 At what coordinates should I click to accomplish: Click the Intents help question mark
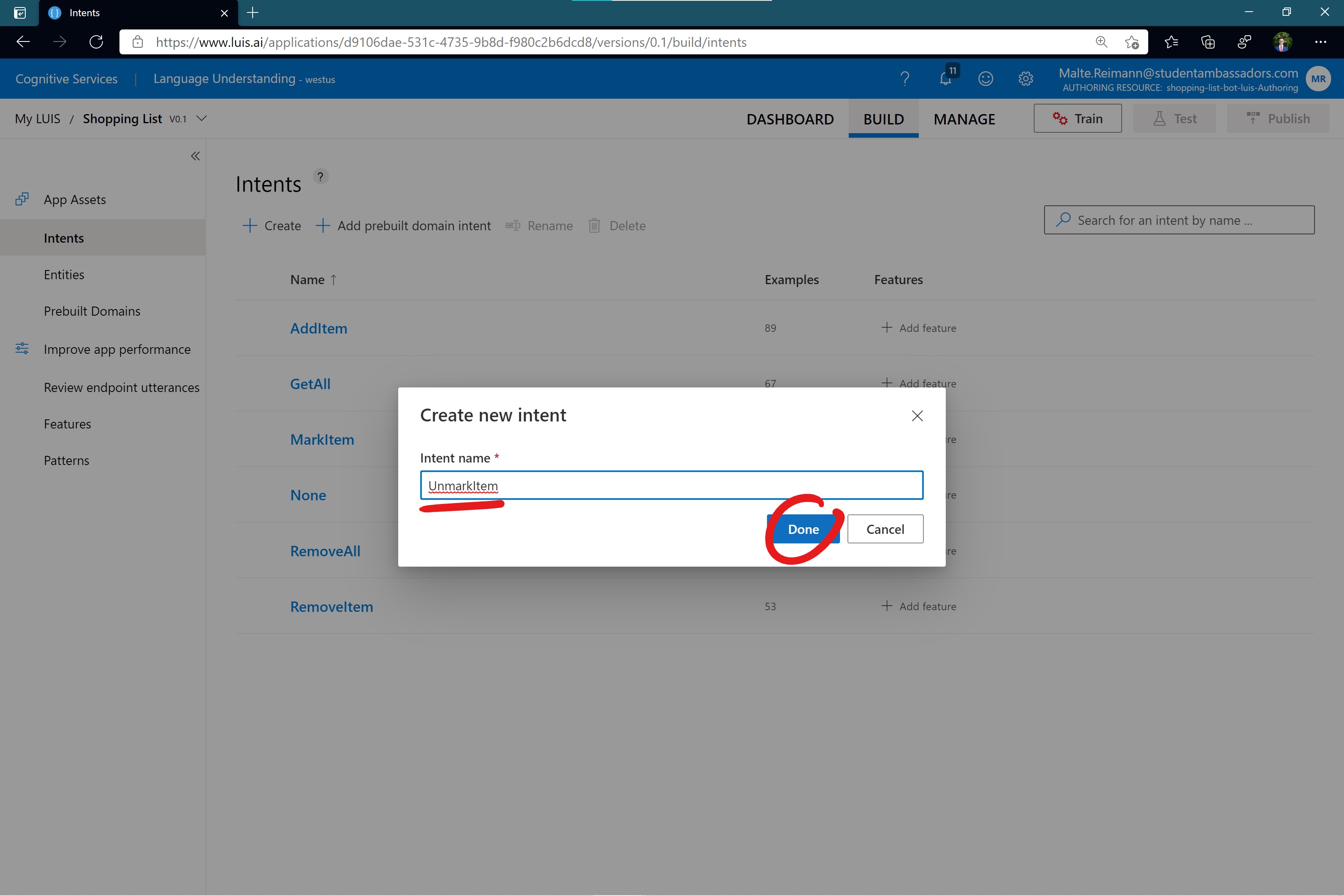[321, 177]
